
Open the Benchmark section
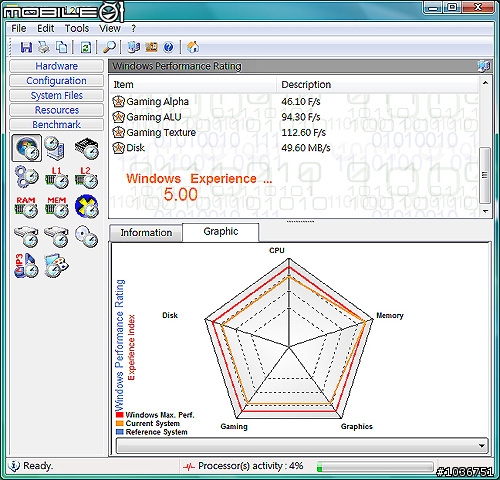click(57, 125)
